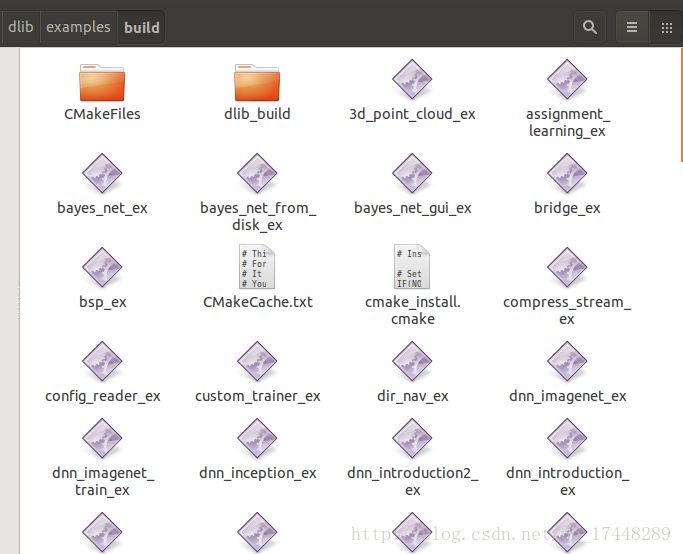Select the 3d_point_cloud_ex executable
This screenshot has height=554, width=683.
pos(412,82)
